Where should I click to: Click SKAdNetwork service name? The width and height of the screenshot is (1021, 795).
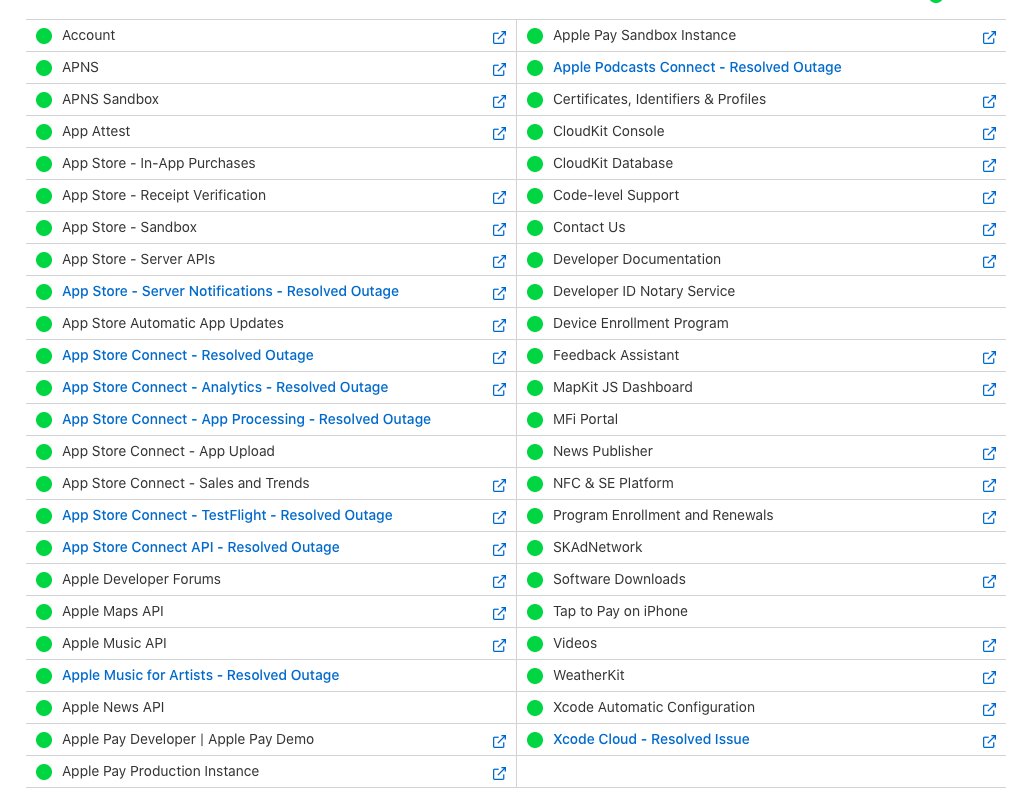pos(598,547)
